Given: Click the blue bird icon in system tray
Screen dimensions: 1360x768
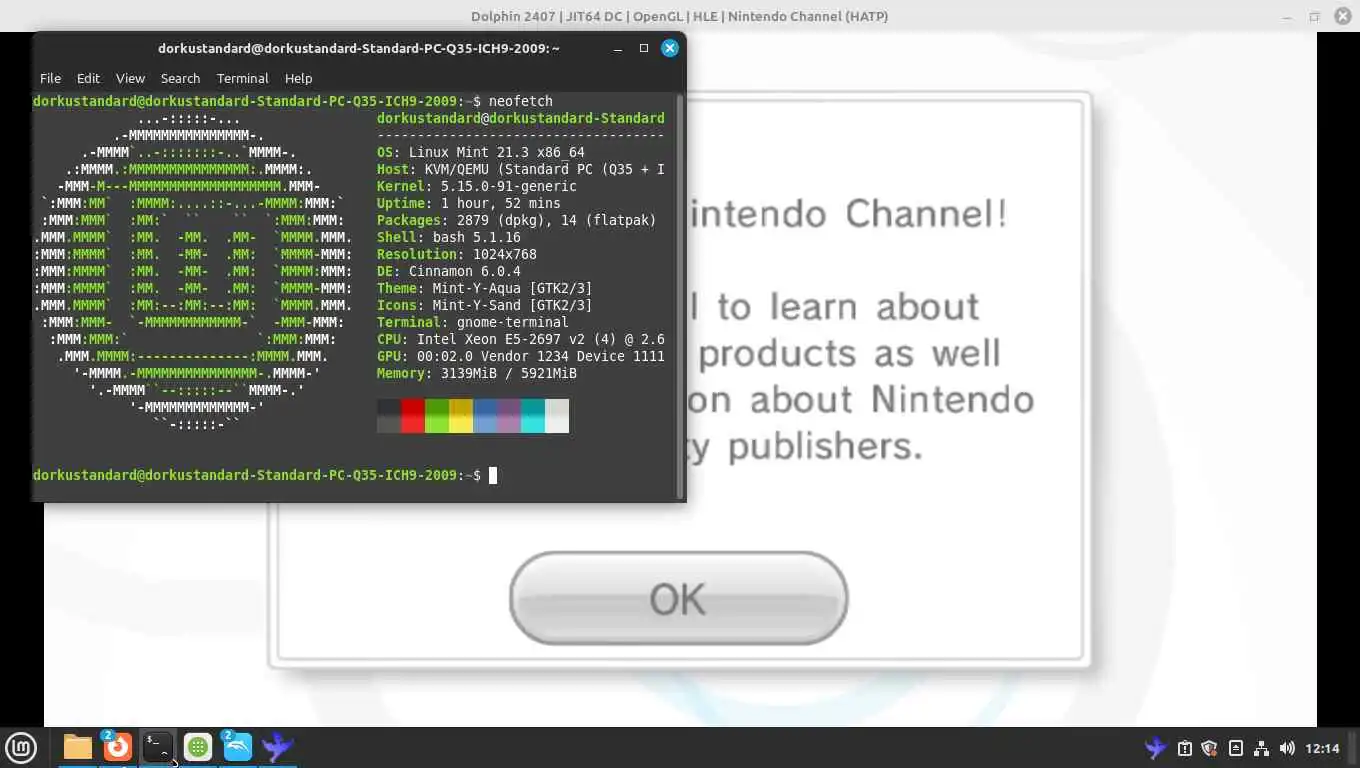Looking at the screenshot, I should [1156, 748].
